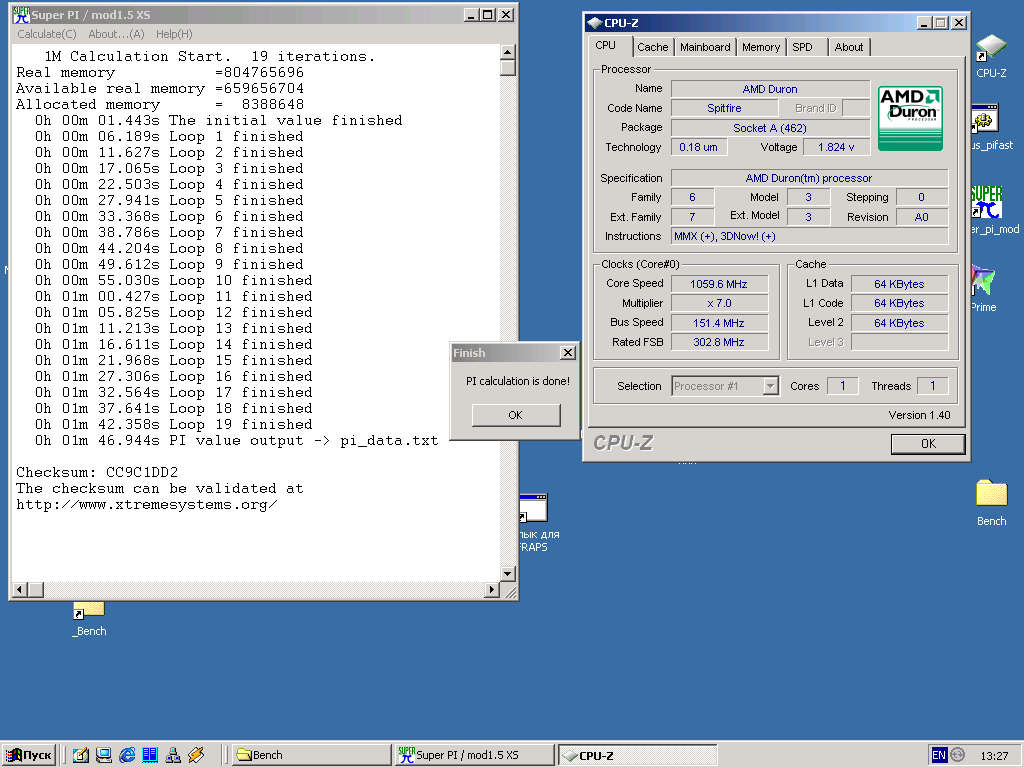Click the Checksum: CC9C1DD2 line

pyautogui.click(x=97, y=472)
